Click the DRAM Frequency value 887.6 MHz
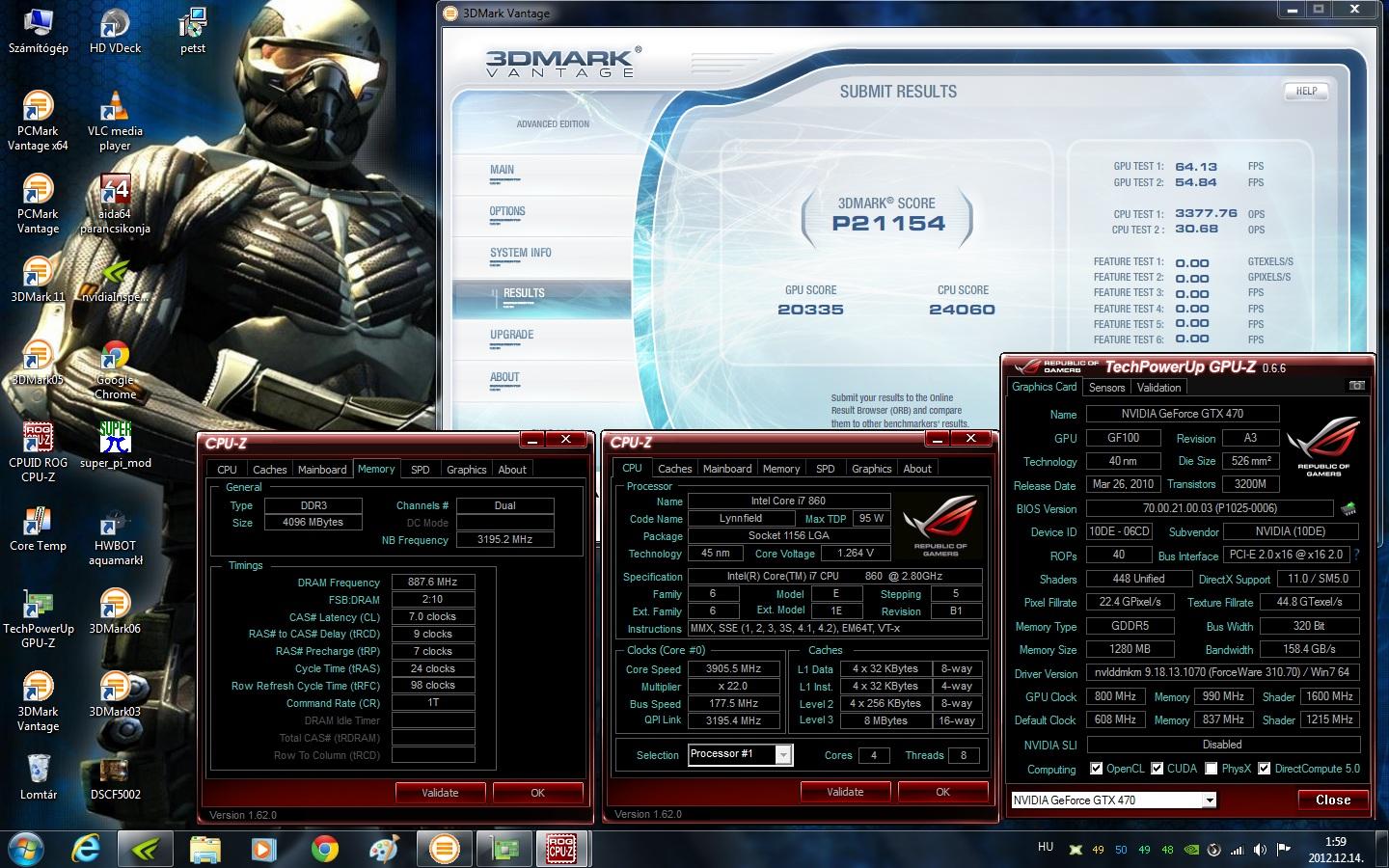 point(432,583)
